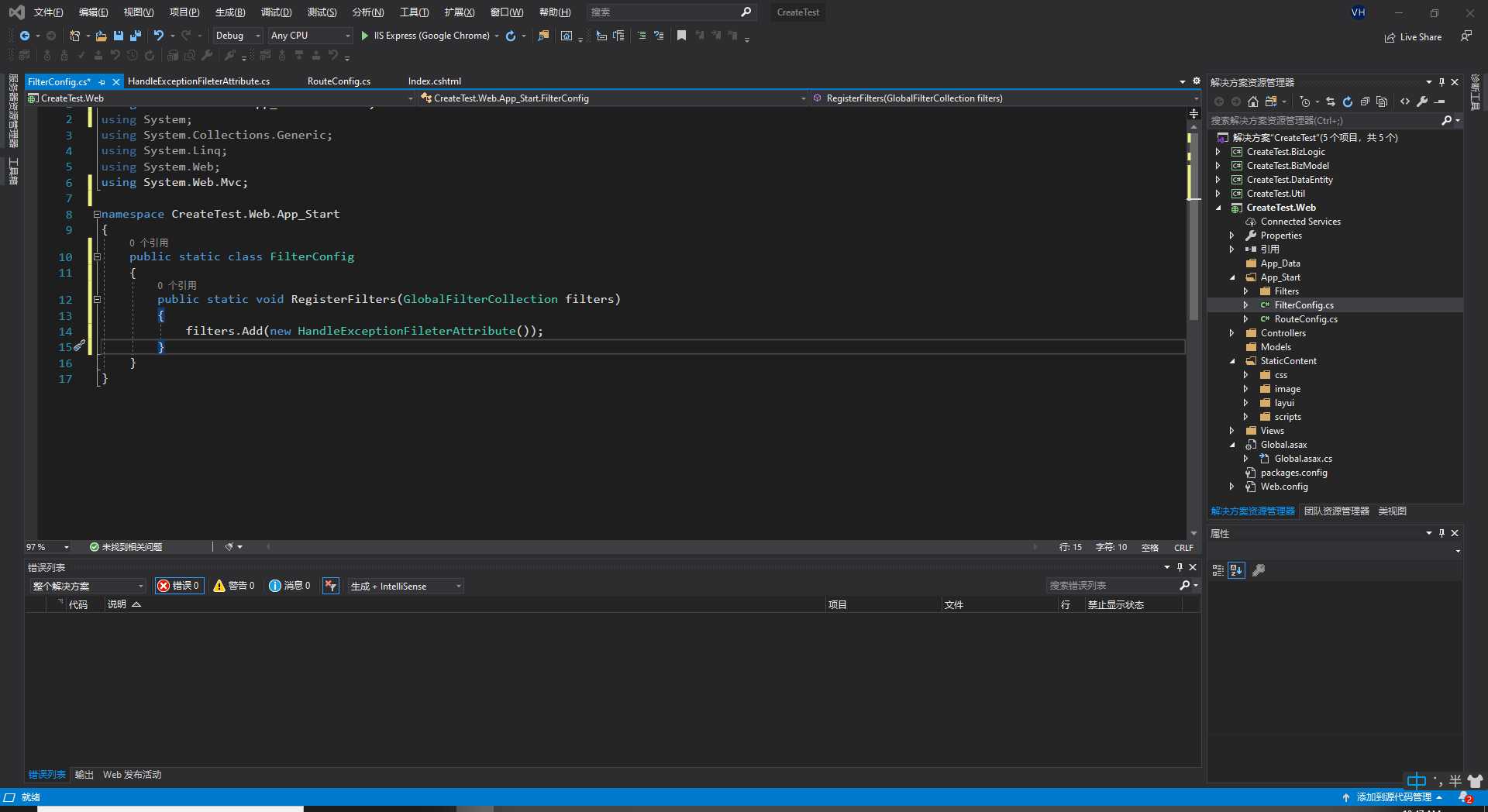Focus the top 搜索 quick launch box
Viewport: 1488px width, 812px height.
pos(670,12)
